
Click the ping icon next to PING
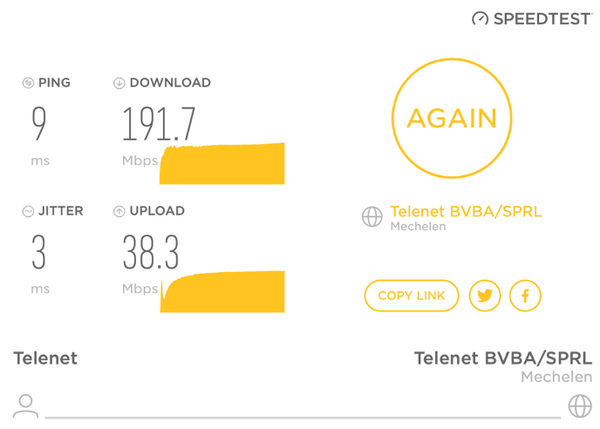click(x=28, y=83)
